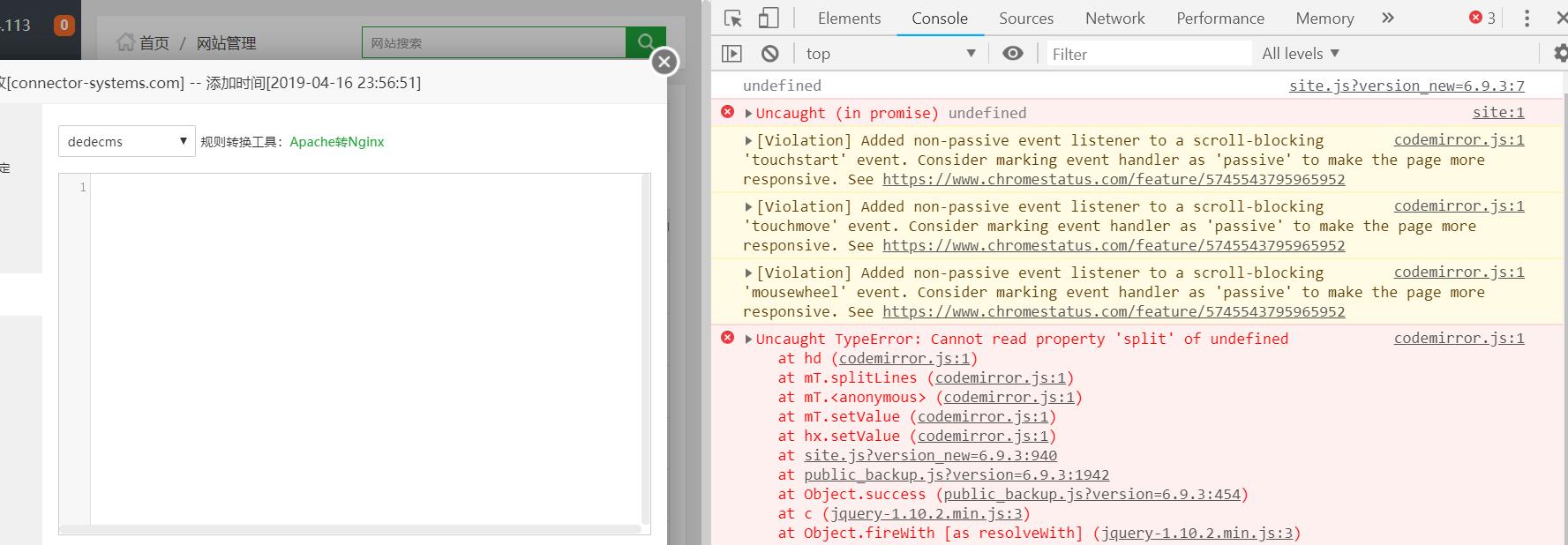Open codemirror.js:1 link beside the TypeError
Screen dimensions: 1568x545
(1459, 338)
